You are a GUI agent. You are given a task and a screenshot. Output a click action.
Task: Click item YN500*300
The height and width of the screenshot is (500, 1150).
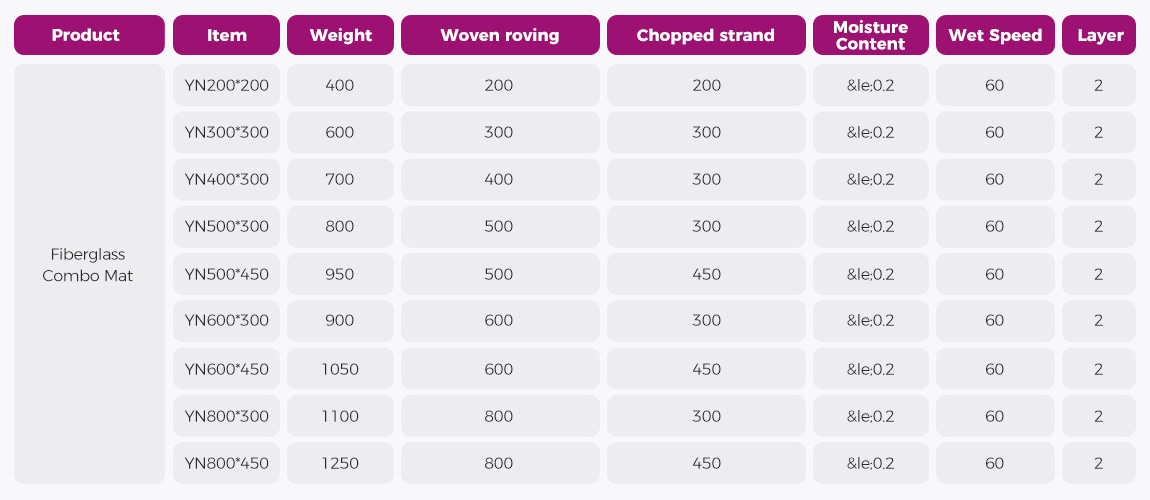click(227, 227)
